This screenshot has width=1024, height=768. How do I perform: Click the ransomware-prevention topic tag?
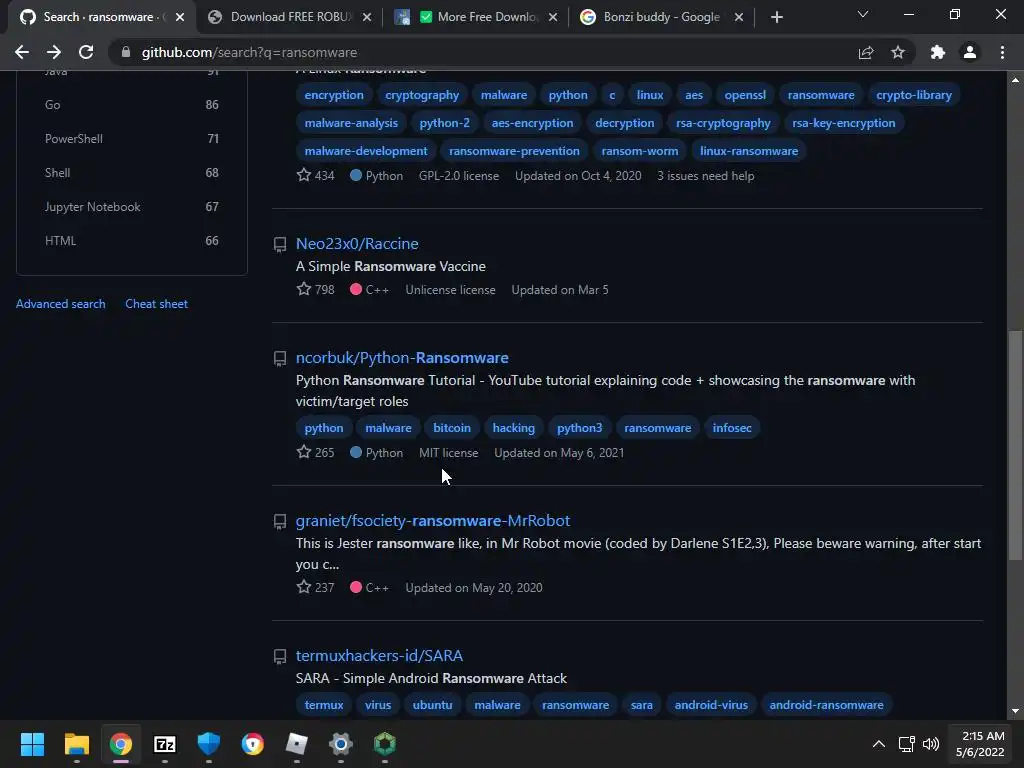click(x=515, y=151)
